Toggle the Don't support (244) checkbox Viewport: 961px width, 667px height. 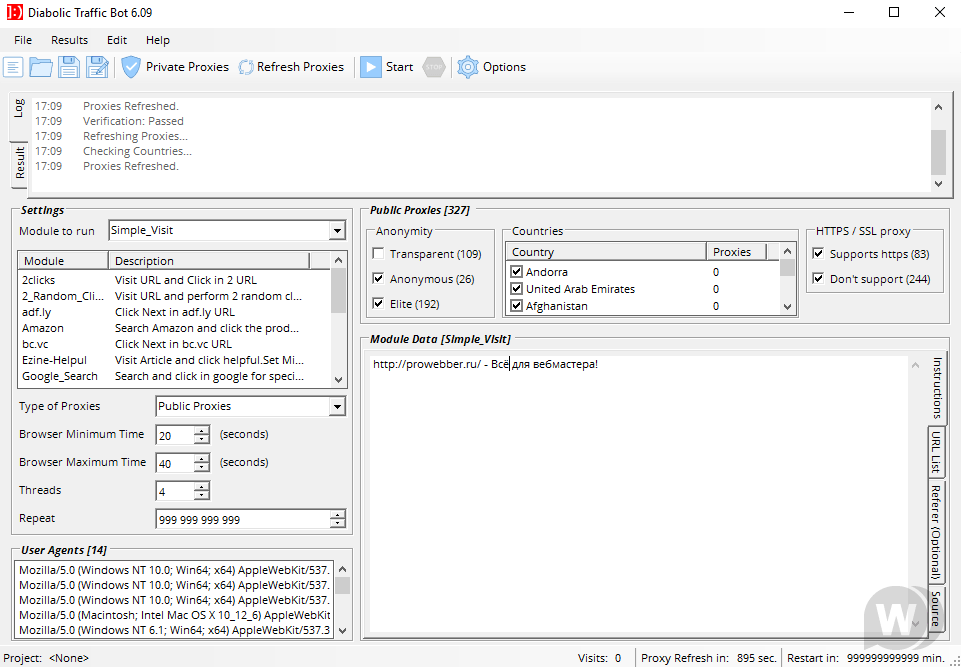[818, 278]
